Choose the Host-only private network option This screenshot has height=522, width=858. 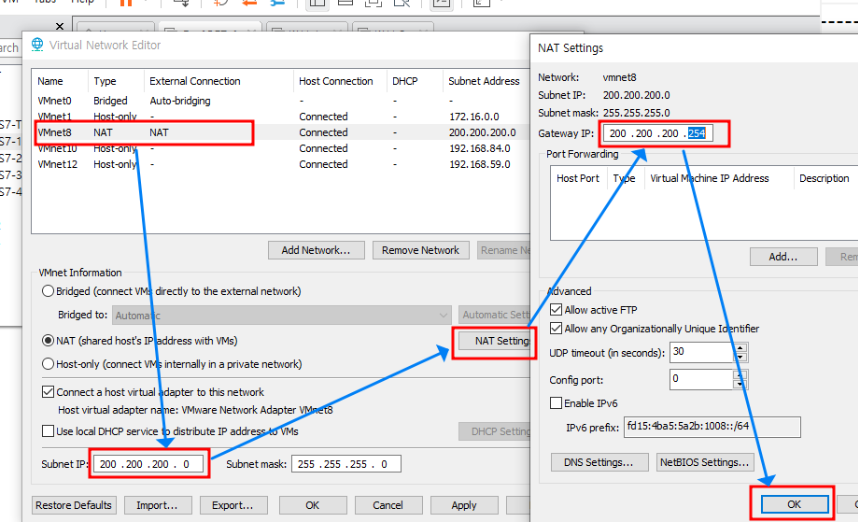coord(48,364)
